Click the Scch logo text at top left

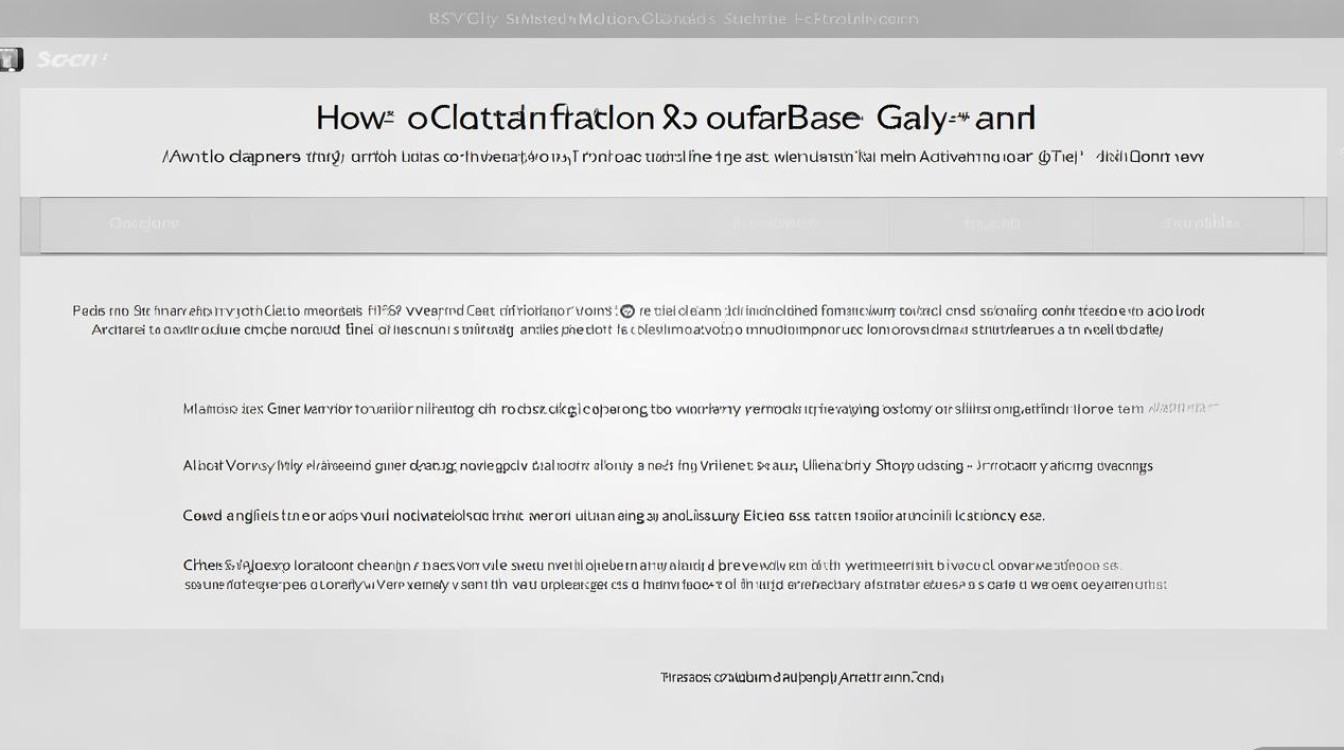pyautogui.click(x=70, y=60)
